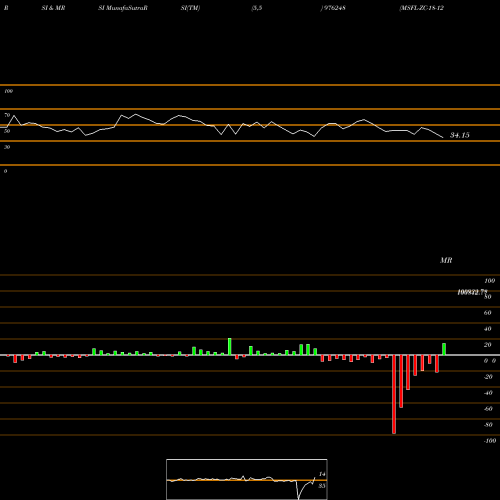Image resolution: width=500 pixels, height=500 pixels.
Task: Click the 33 label in mini chart
Action: click(322, 486)
